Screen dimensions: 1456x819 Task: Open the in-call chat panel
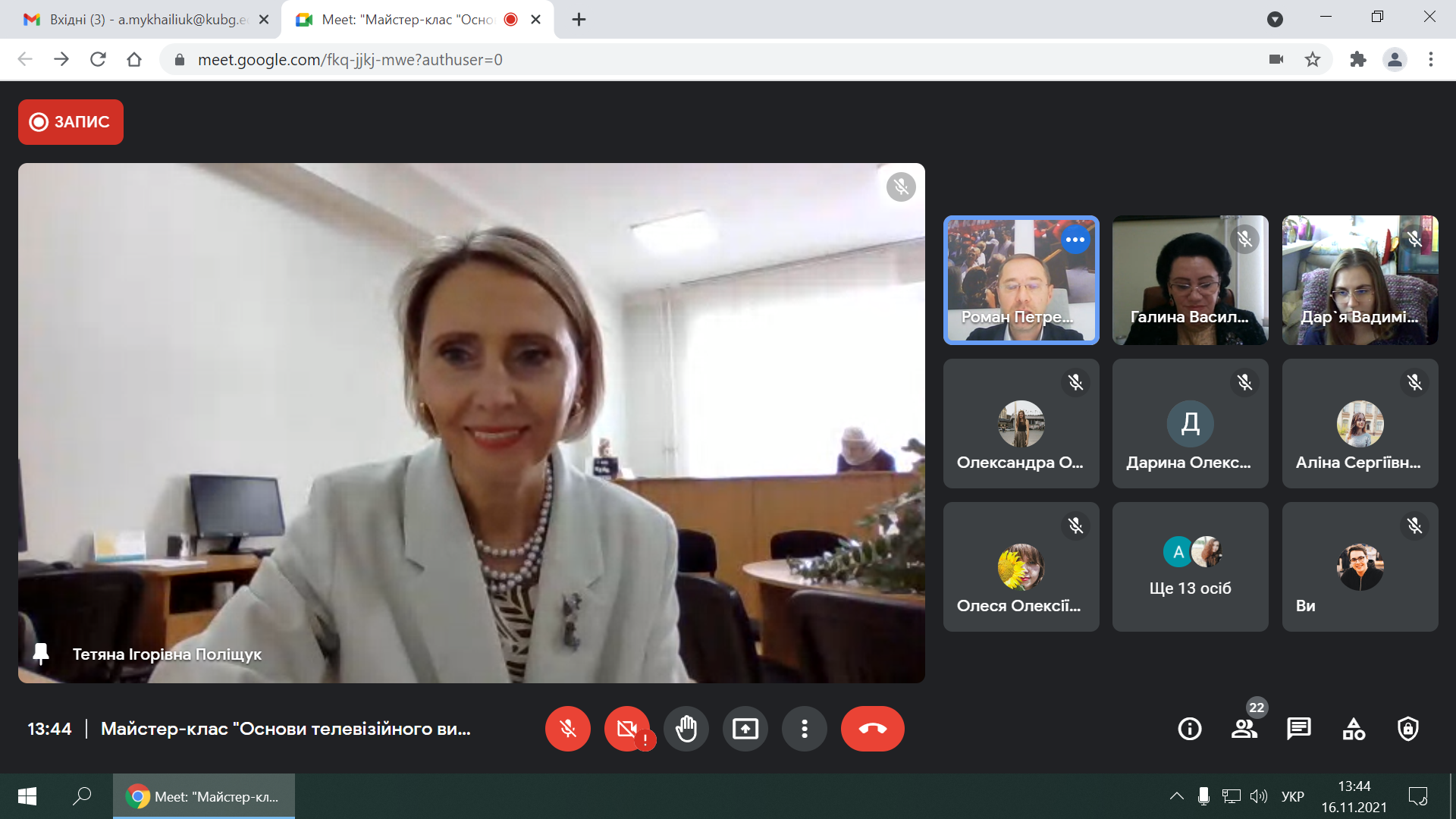click(x=1298, y=729)
